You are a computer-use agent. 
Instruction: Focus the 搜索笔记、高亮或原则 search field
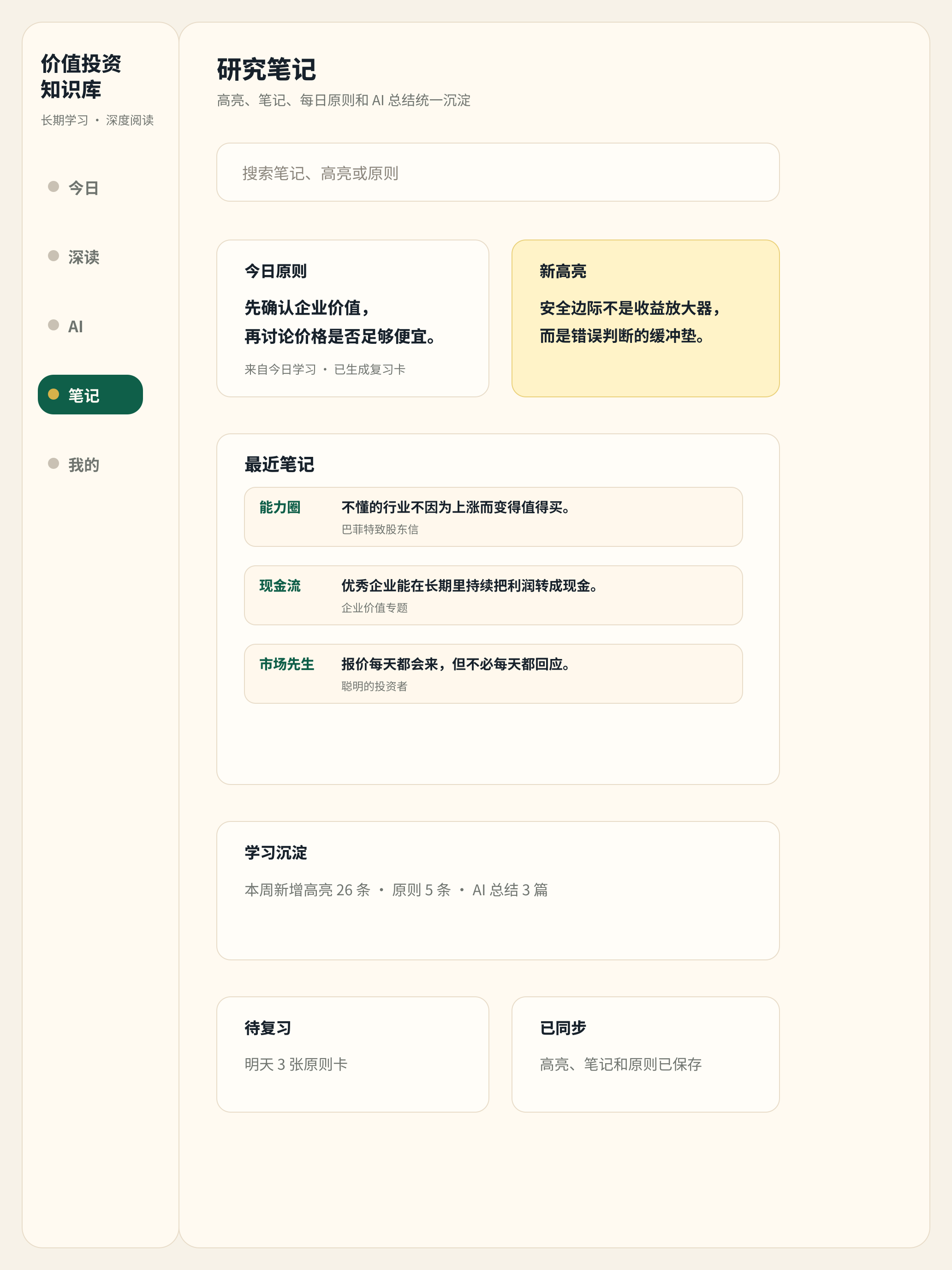coord(498,172)
